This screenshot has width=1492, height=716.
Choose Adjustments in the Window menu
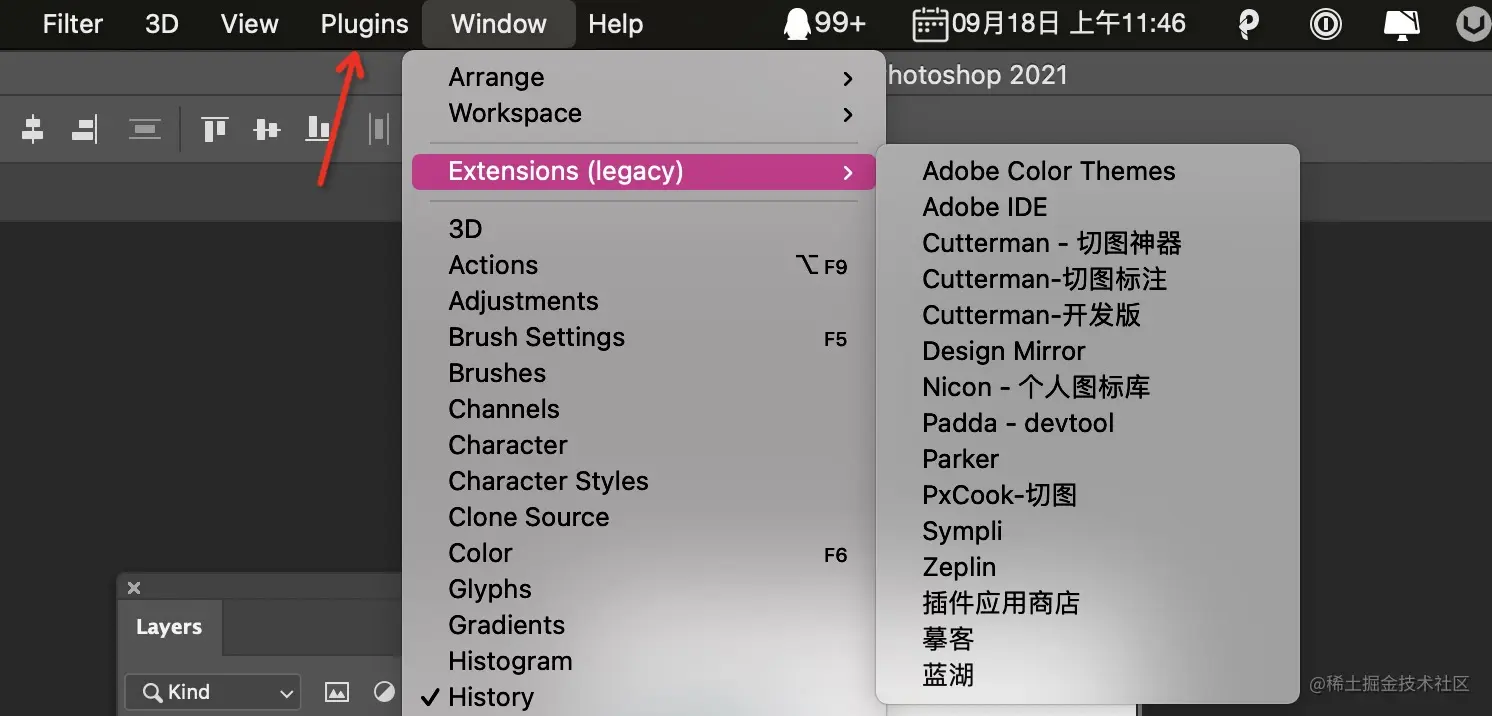[644, 301]
